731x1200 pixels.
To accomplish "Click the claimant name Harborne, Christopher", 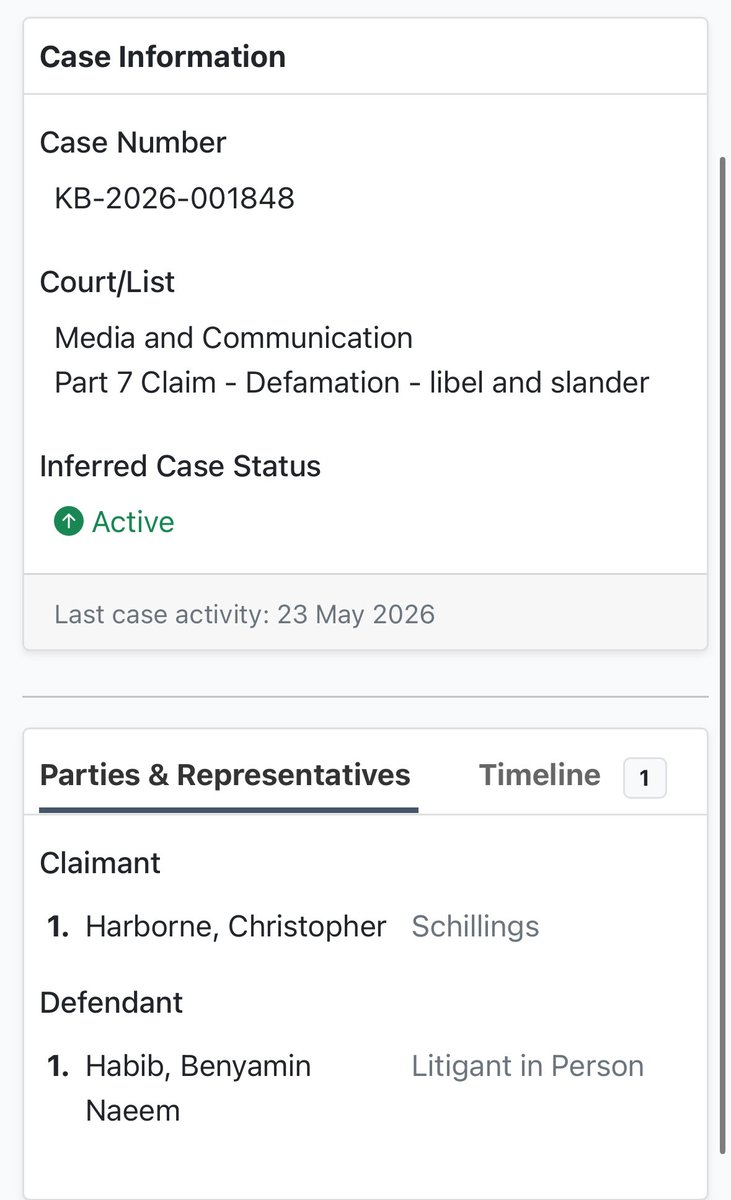I will (236, 927).
